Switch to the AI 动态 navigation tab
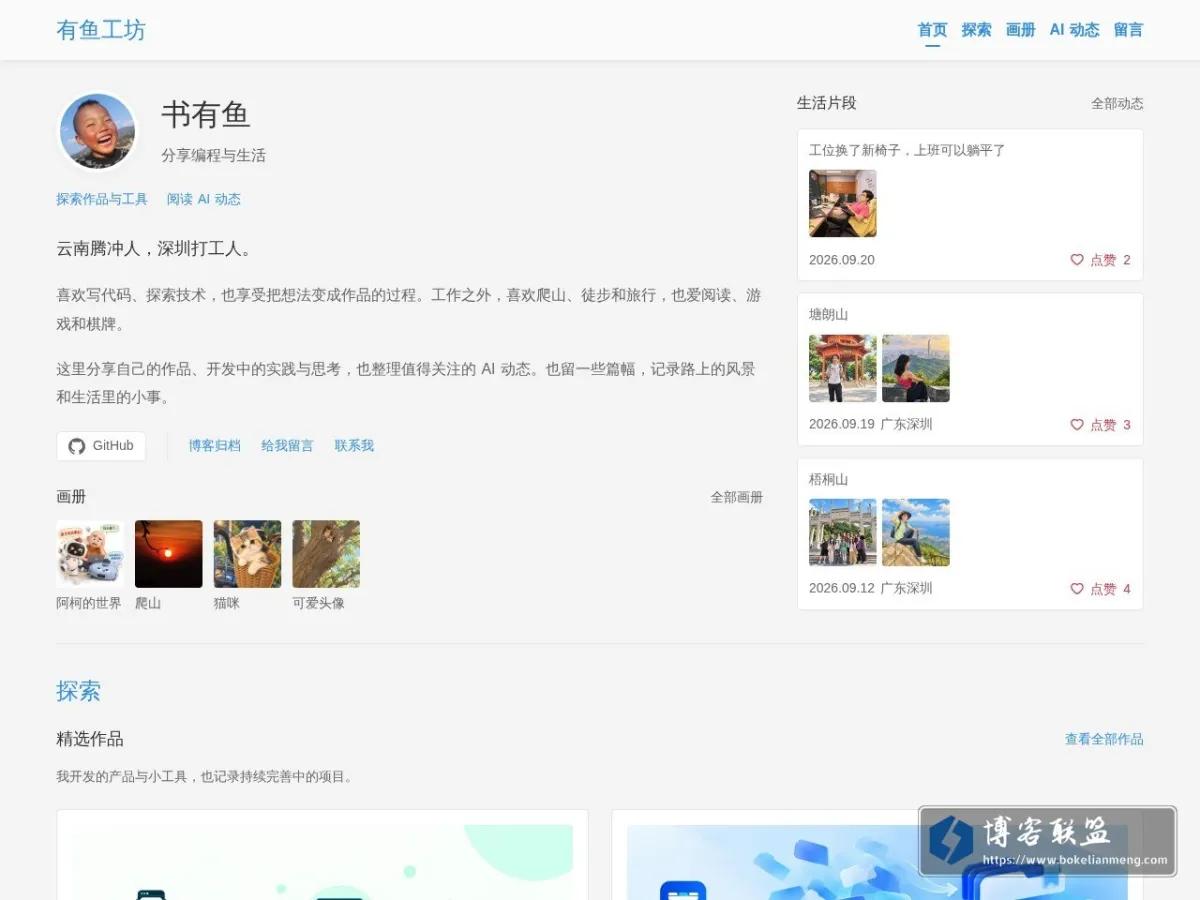This screenshot has height=900, width=1200. pyautogui.click(x=1074, y=30)
